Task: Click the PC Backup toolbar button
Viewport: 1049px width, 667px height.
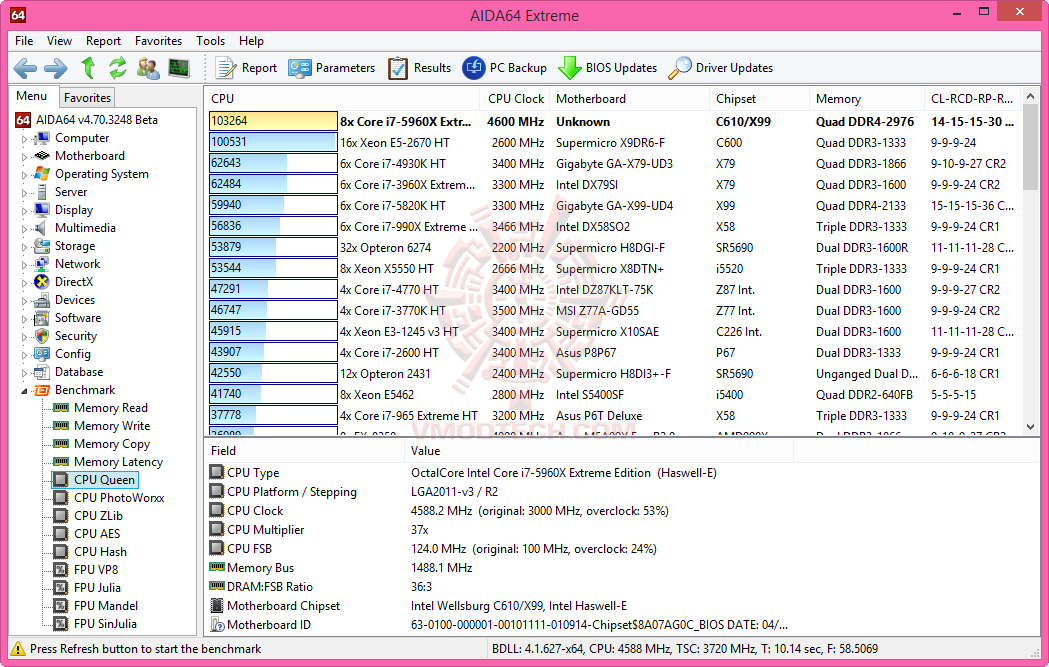Action: point(504,68)
